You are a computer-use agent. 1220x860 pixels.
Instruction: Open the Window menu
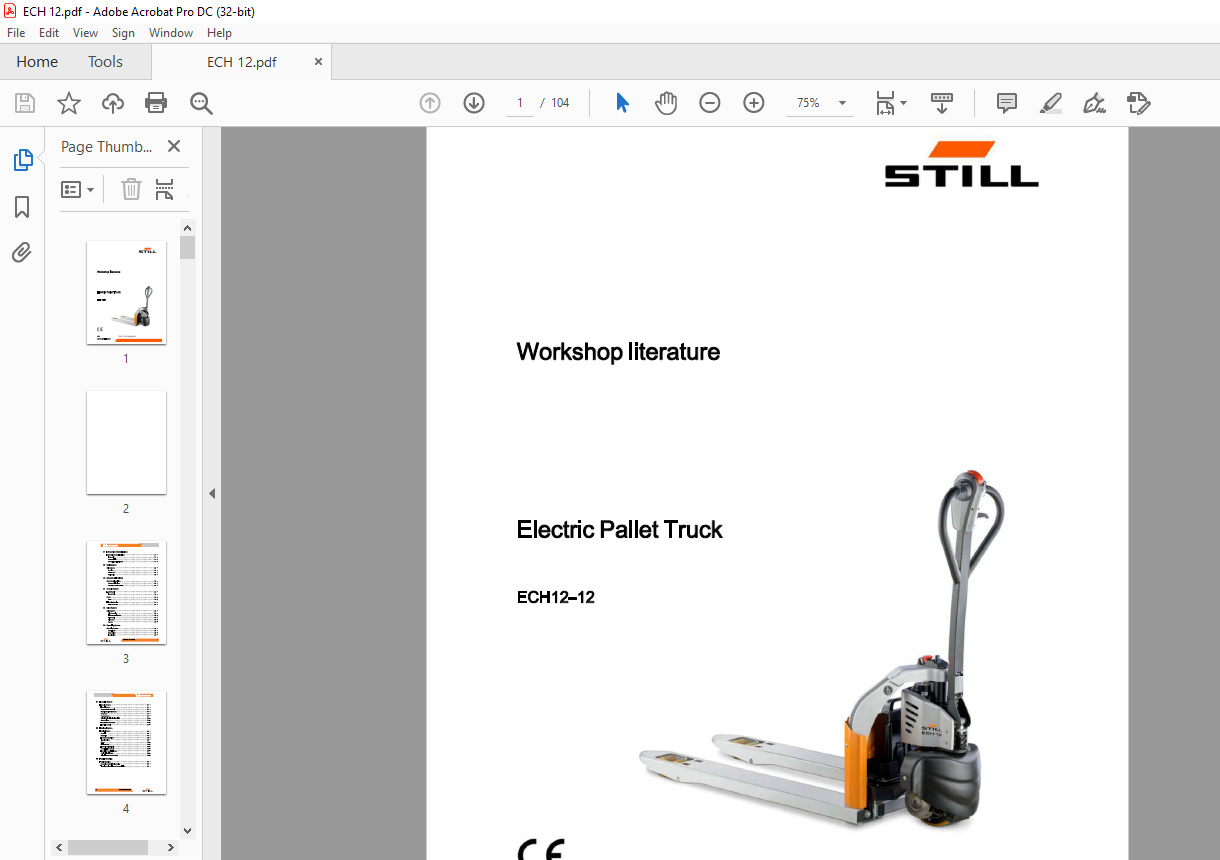(x=171, y=33)
